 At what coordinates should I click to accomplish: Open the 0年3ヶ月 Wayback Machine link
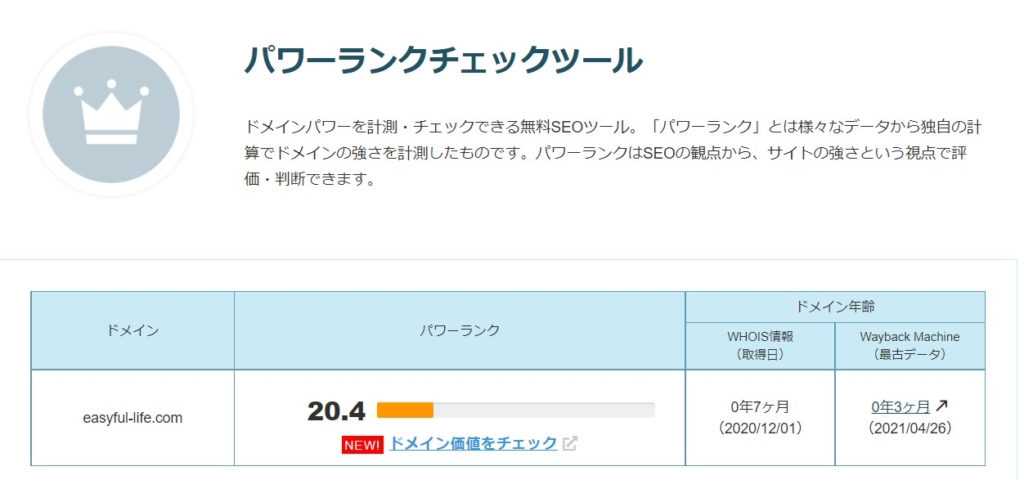pyautogui.click(x=900, y=407)
